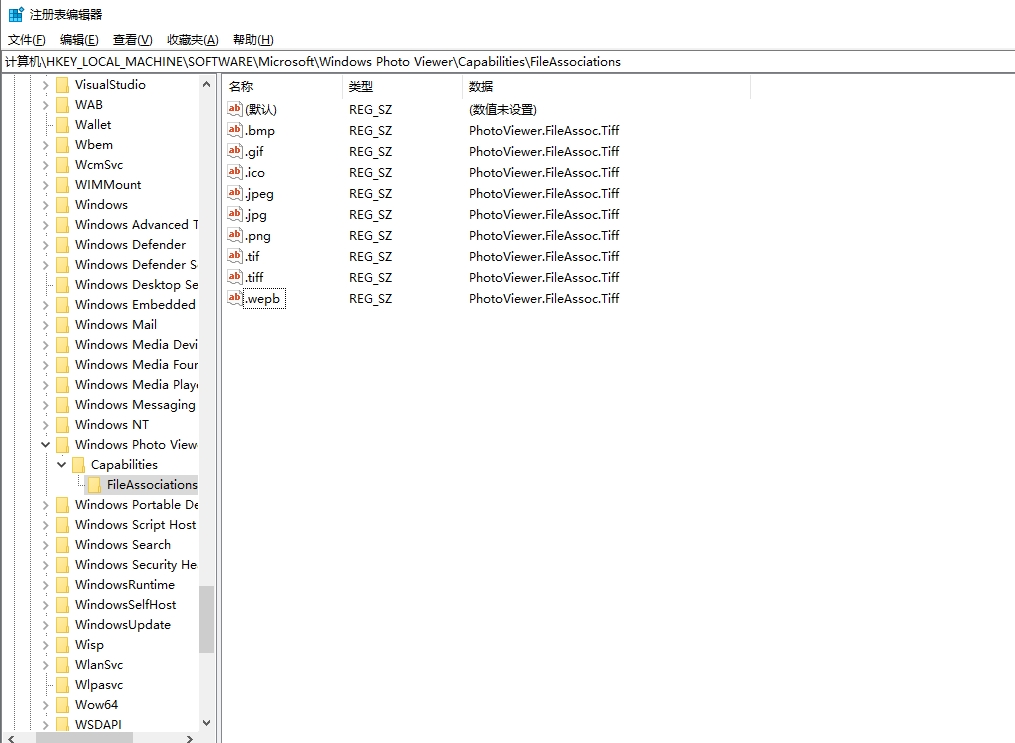Click the tree vertical scrollbar thumb
This screenshot has height=743, width=1015.
click(206, 619)
